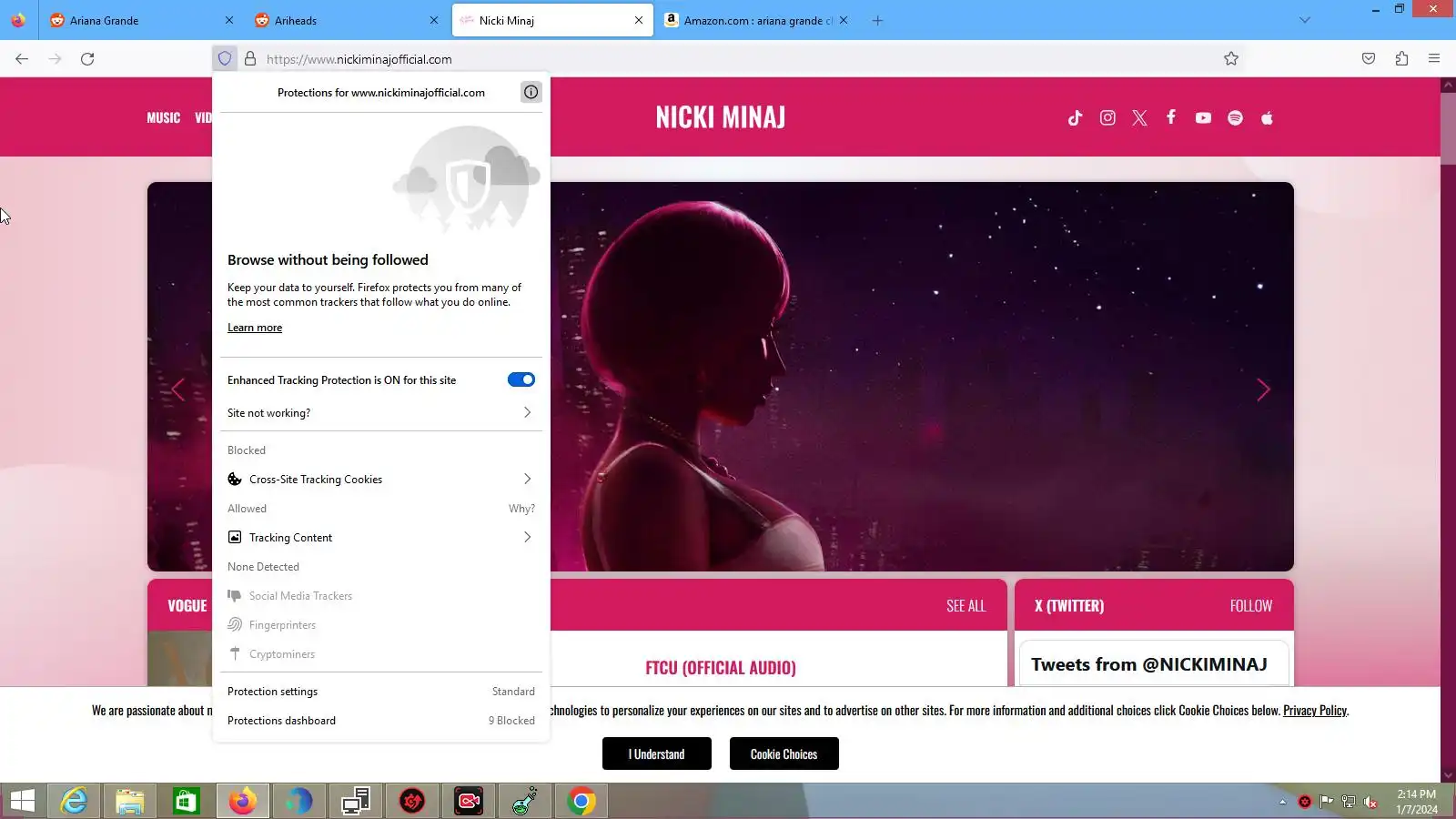This screenshot has width=1456, height=819.
Task: Click the Learn more link
Action: 255,328
